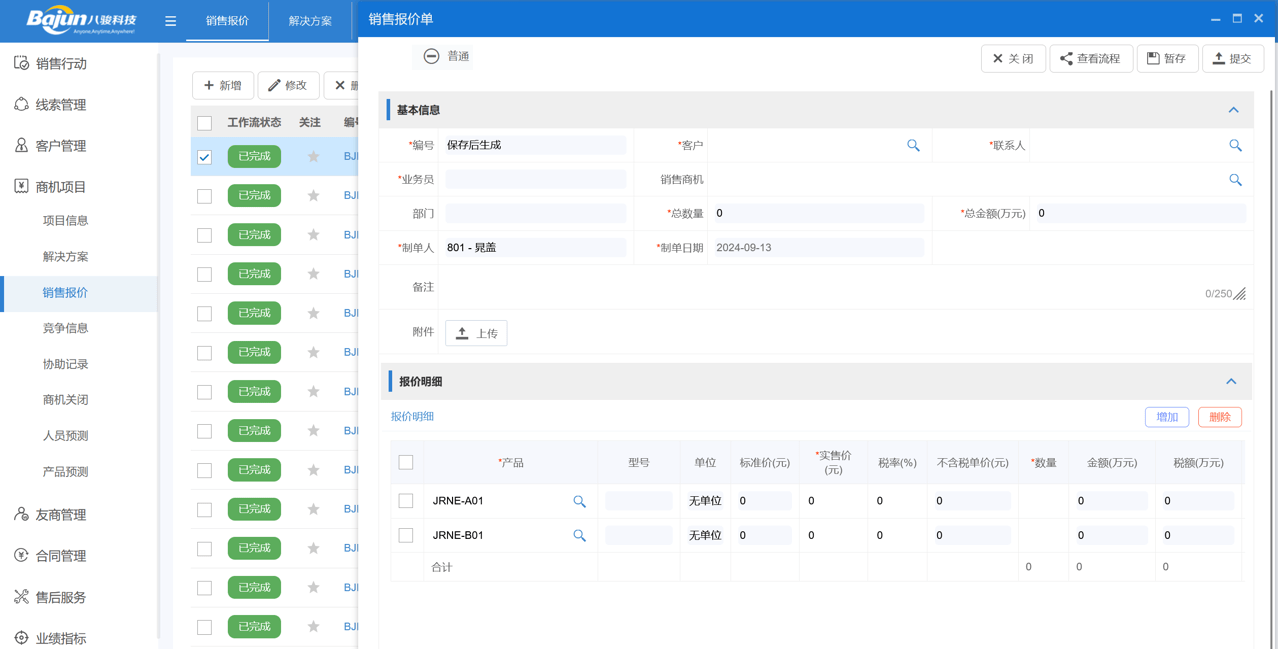Select the 客户管理 sidebar icon
This screenshot has width=1278, height=649.
pos(20,144)
